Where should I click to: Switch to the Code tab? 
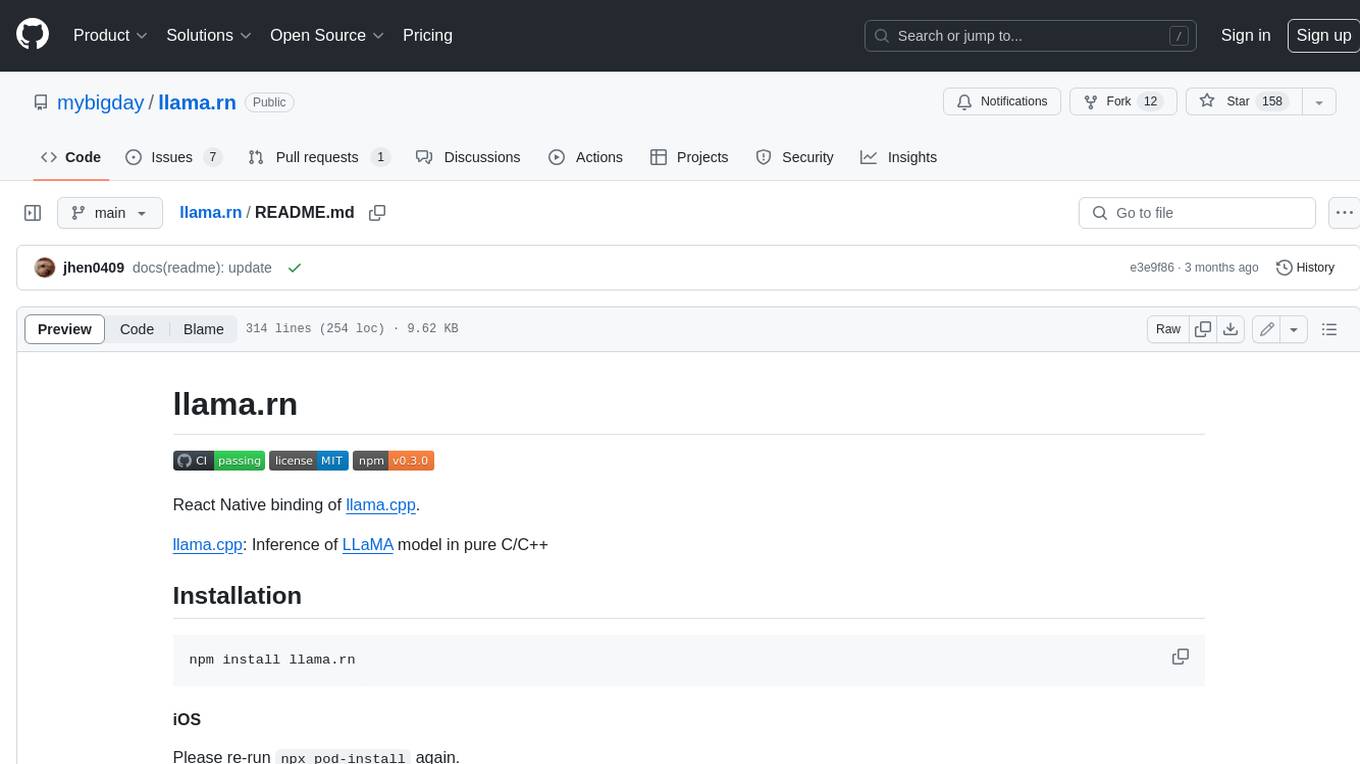click(71, 157)
